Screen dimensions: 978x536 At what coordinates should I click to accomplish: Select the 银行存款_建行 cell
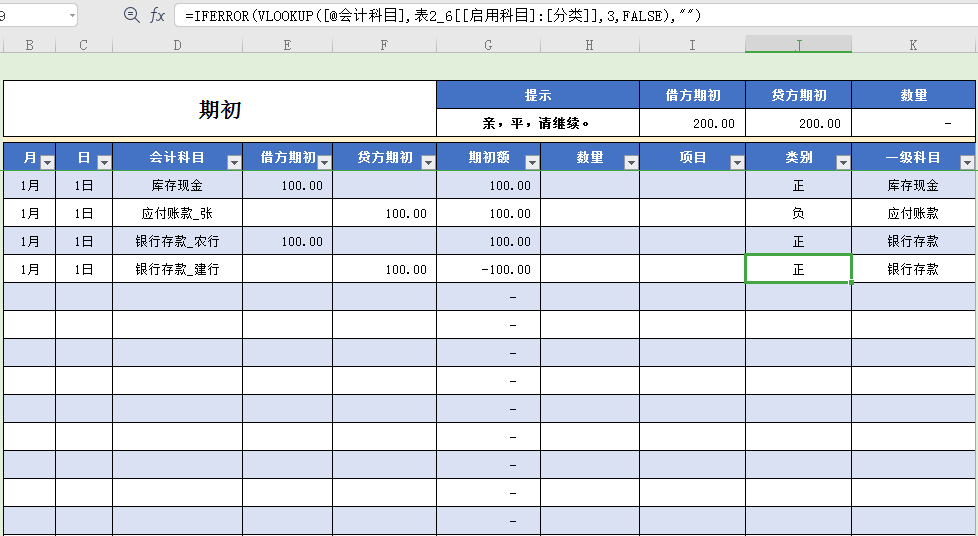(178, 269)
